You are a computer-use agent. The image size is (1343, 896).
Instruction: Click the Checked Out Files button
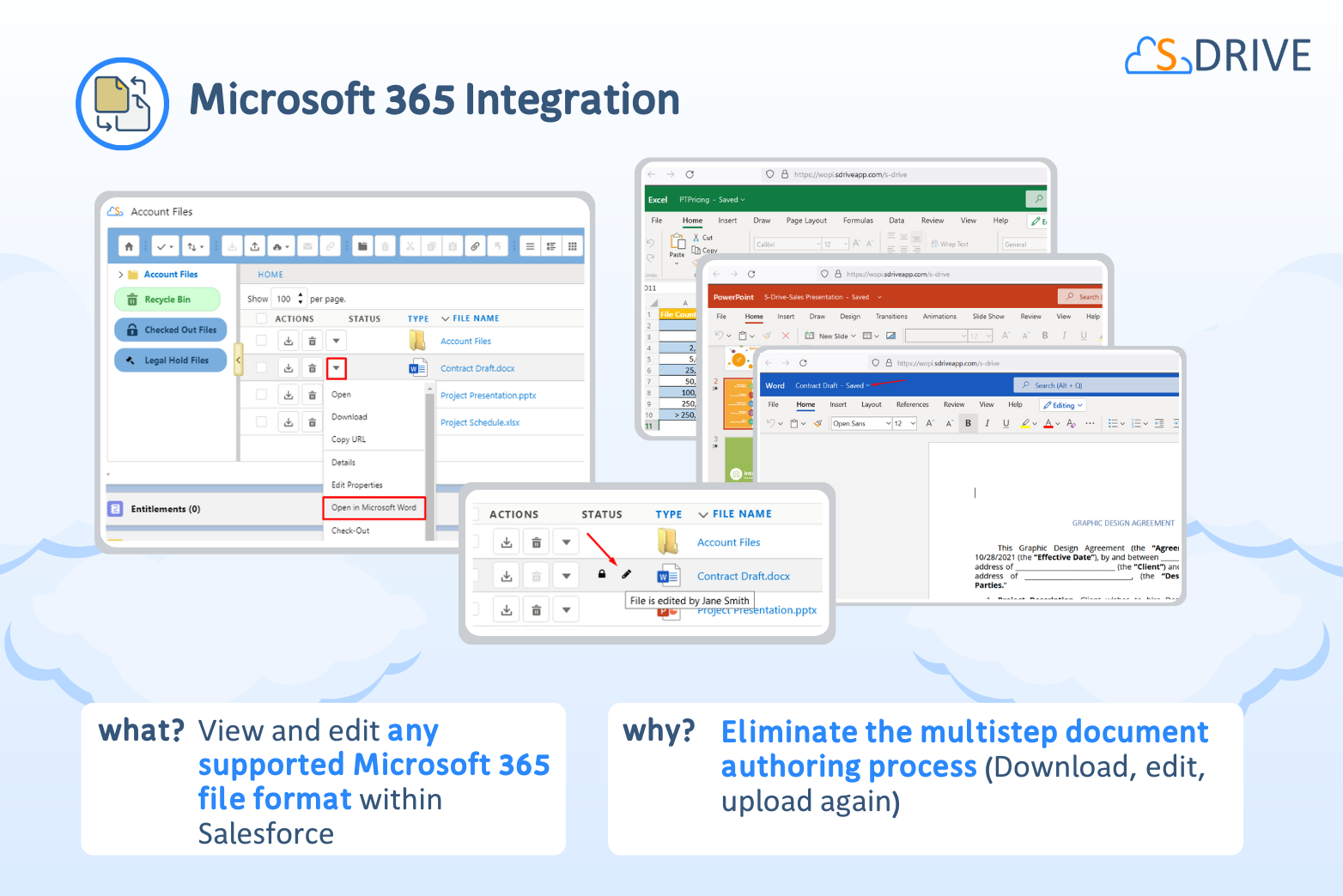[x=171, y=330]
